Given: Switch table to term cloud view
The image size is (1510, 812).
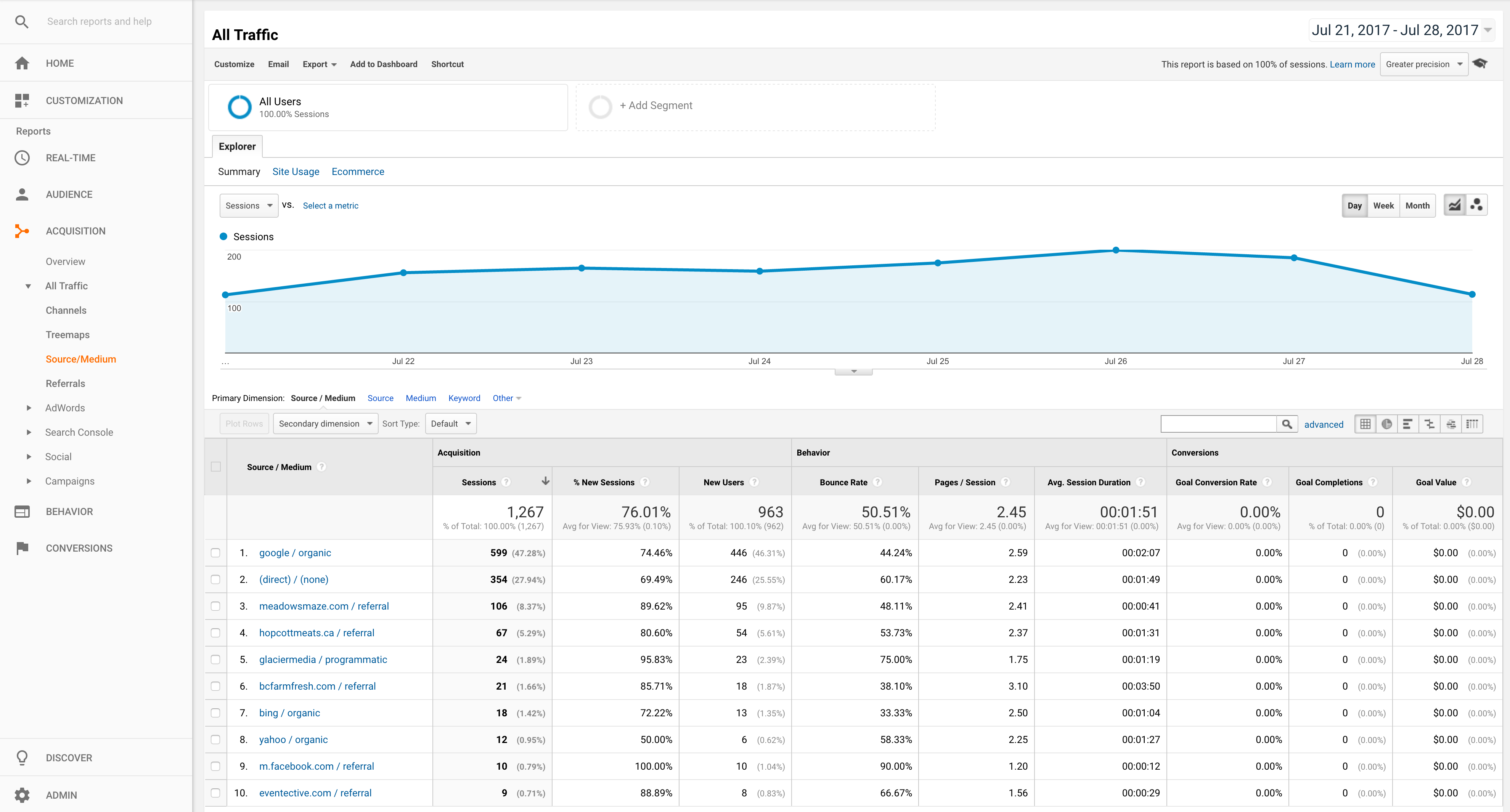Looking at the screenshot, I should (x=1451, y=424).
